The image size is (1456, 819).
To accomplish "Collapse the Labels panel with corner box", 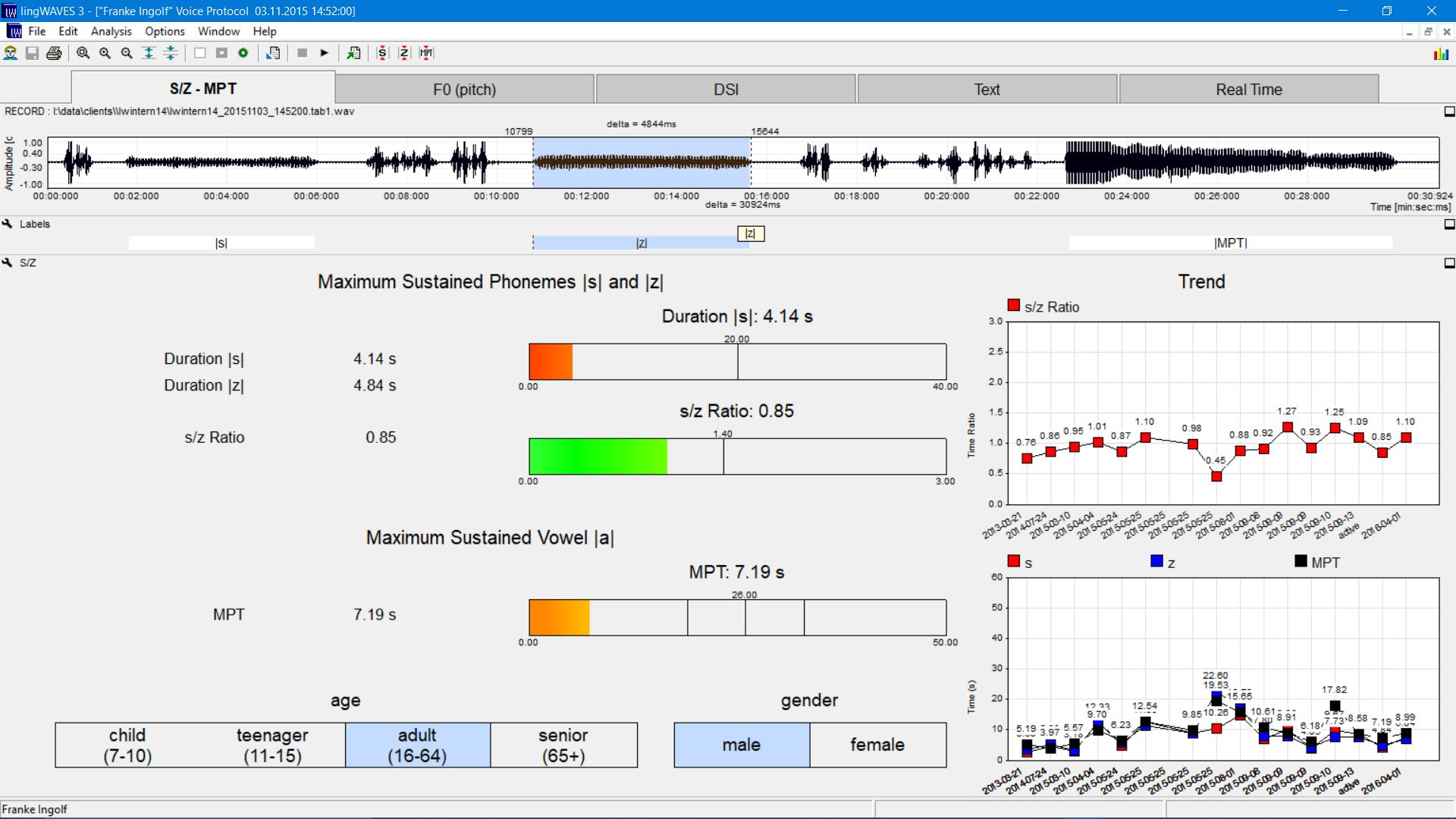I will click(1449, 224).
